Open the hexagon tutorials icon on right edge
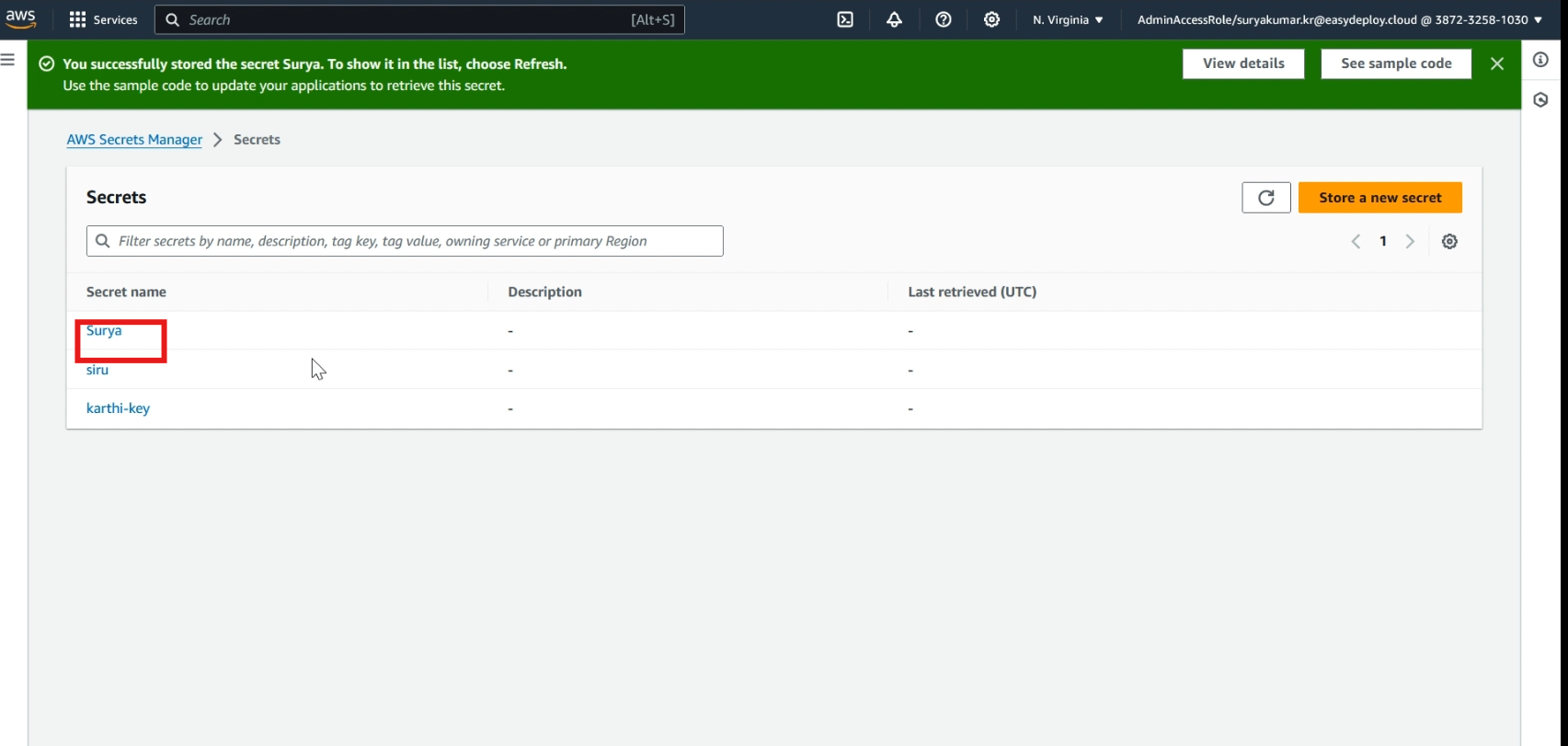Image resolution: width=1568 pixels, height=746 pixels. point(1540,99)
